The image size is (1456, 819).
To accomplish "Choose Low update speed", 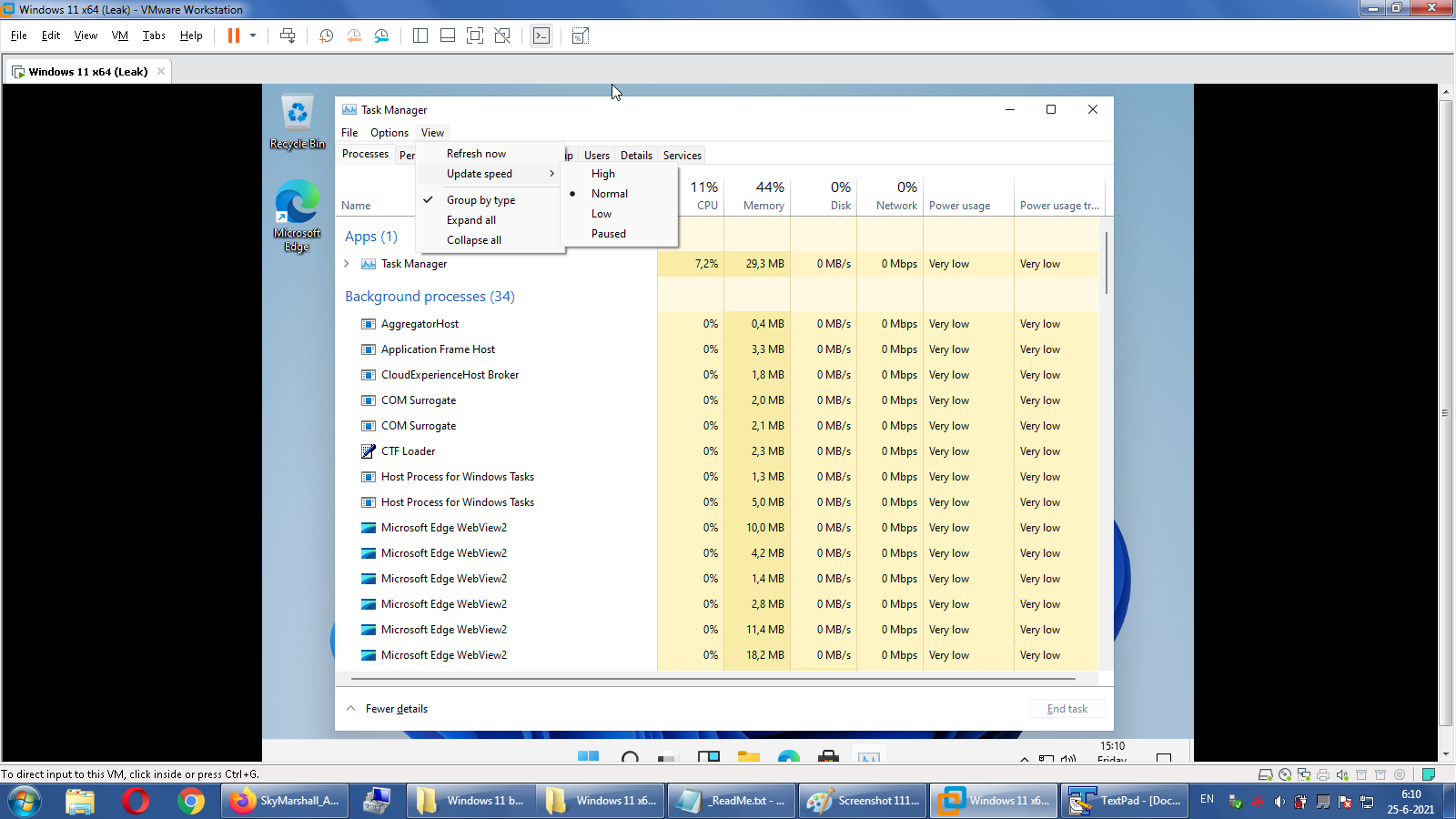I will pyautogui.click(x=601, y=214).
